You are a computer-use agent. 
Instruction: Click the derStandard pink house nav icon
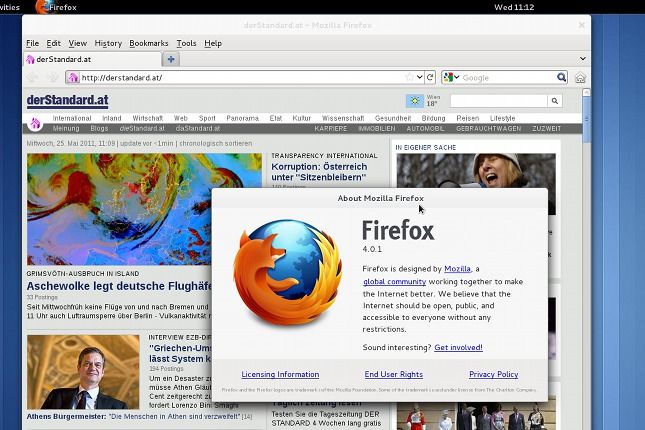35,123
